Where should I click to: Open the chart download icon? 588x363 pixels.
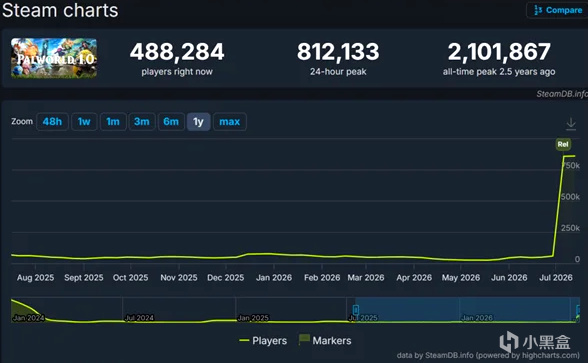click(571, 123)
